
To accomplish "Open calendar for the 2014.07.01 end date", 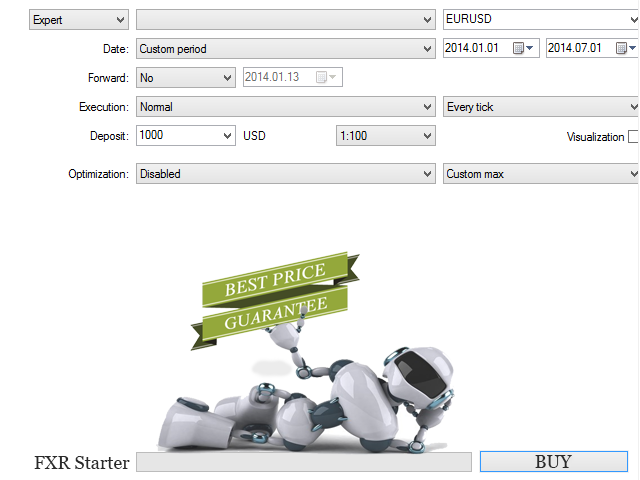I will [626, 48].
